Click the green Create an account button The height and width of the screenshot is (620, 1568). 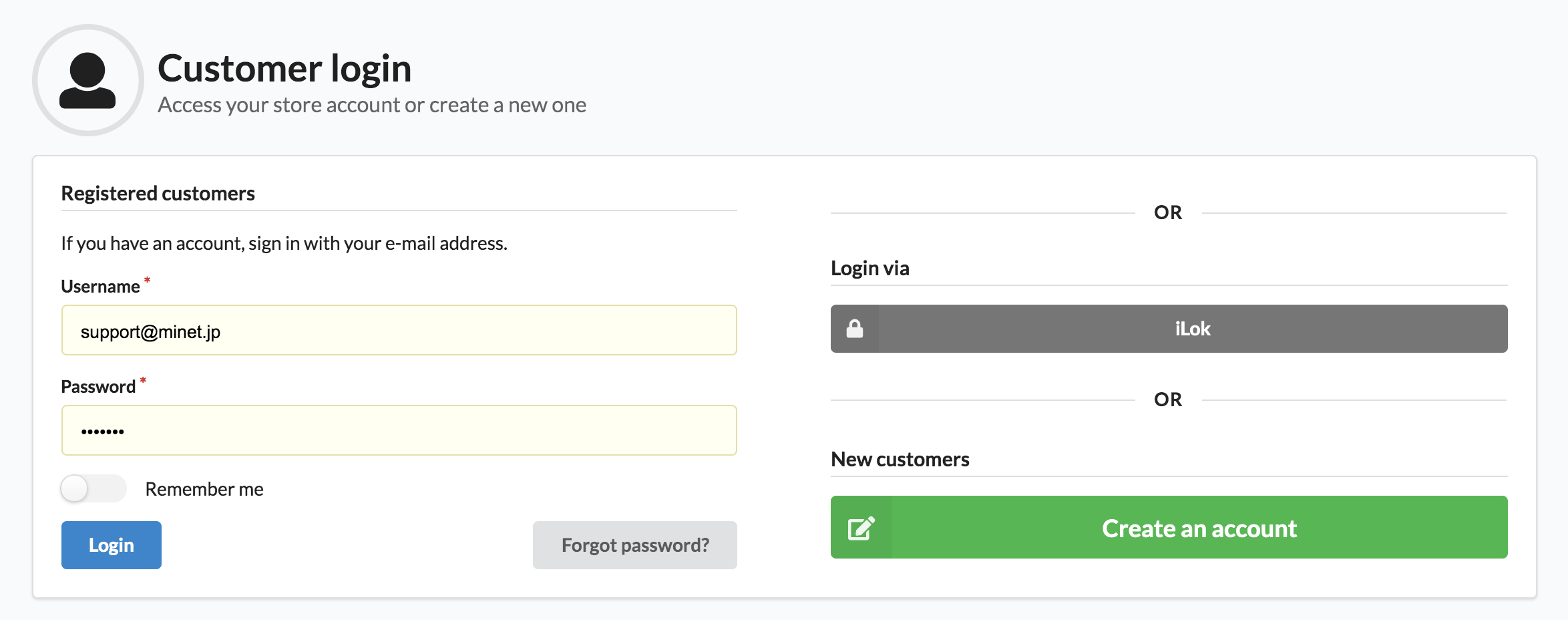(x=1199, y=528)
